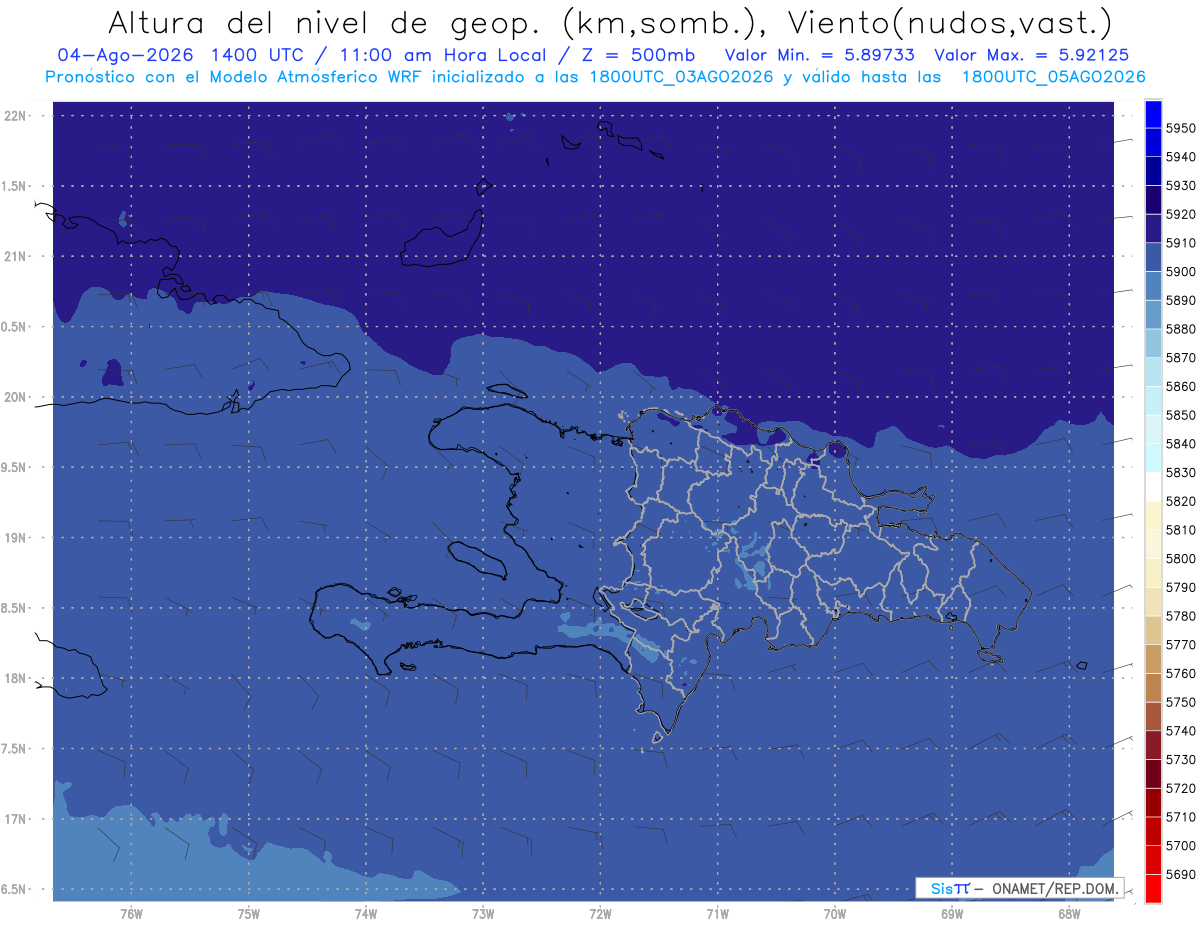Click the 5820 legend label
The image size is (1200, 927).
[x=1180, y=501]
